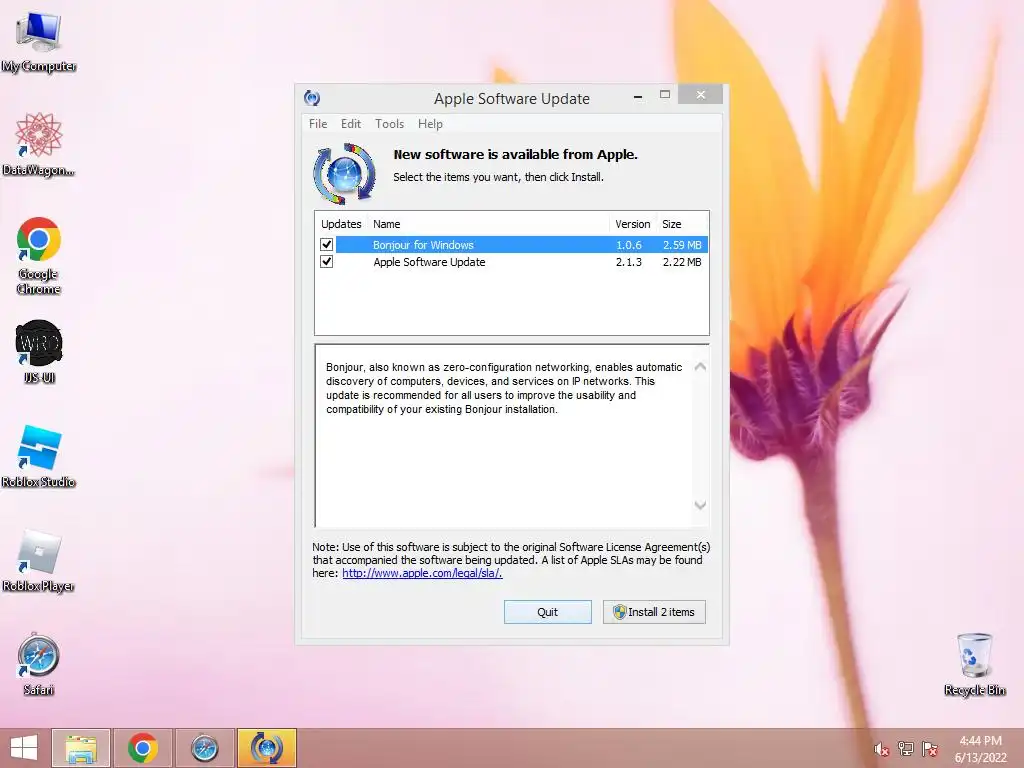Click Apple Software Update taskbar icon
Screen dimensions: 1024x768
point(266,748)
